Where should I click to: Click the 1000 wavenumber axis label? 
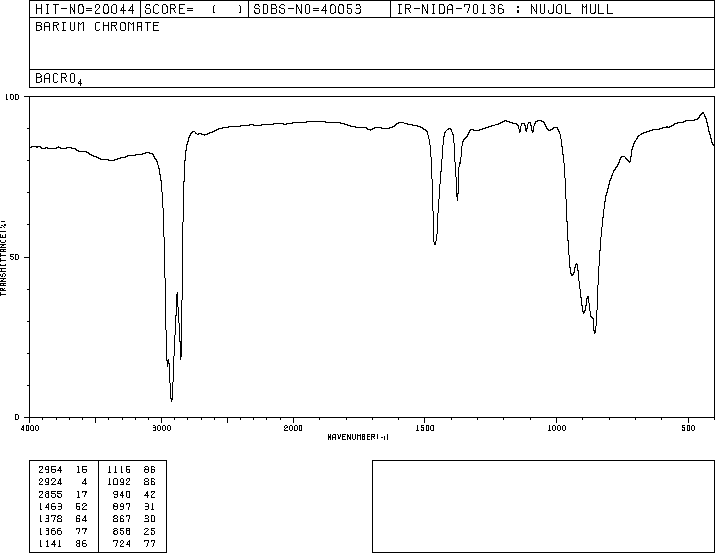click(556, 428)
